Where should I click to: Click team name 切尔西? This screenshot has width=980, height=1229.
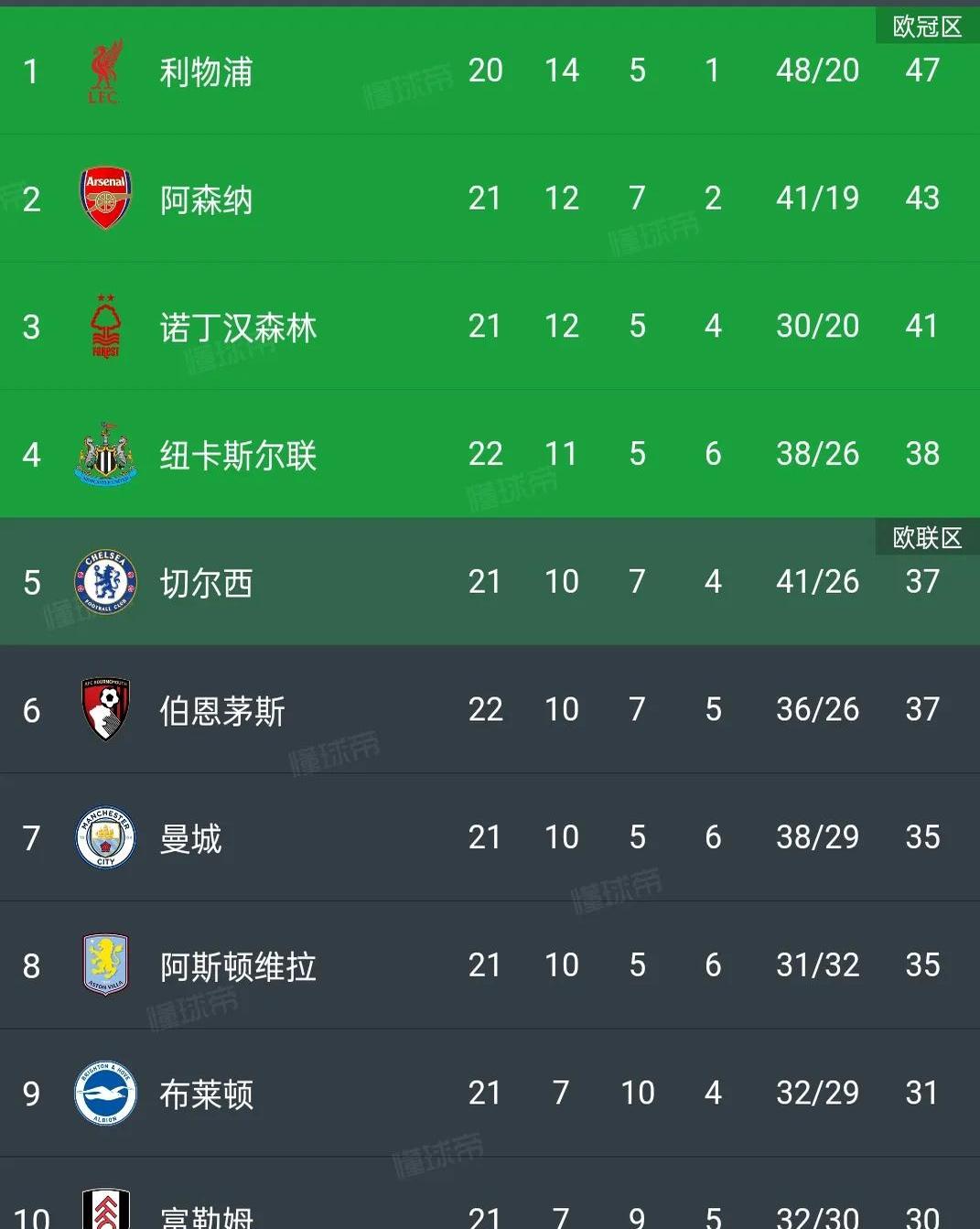[206, 583]
